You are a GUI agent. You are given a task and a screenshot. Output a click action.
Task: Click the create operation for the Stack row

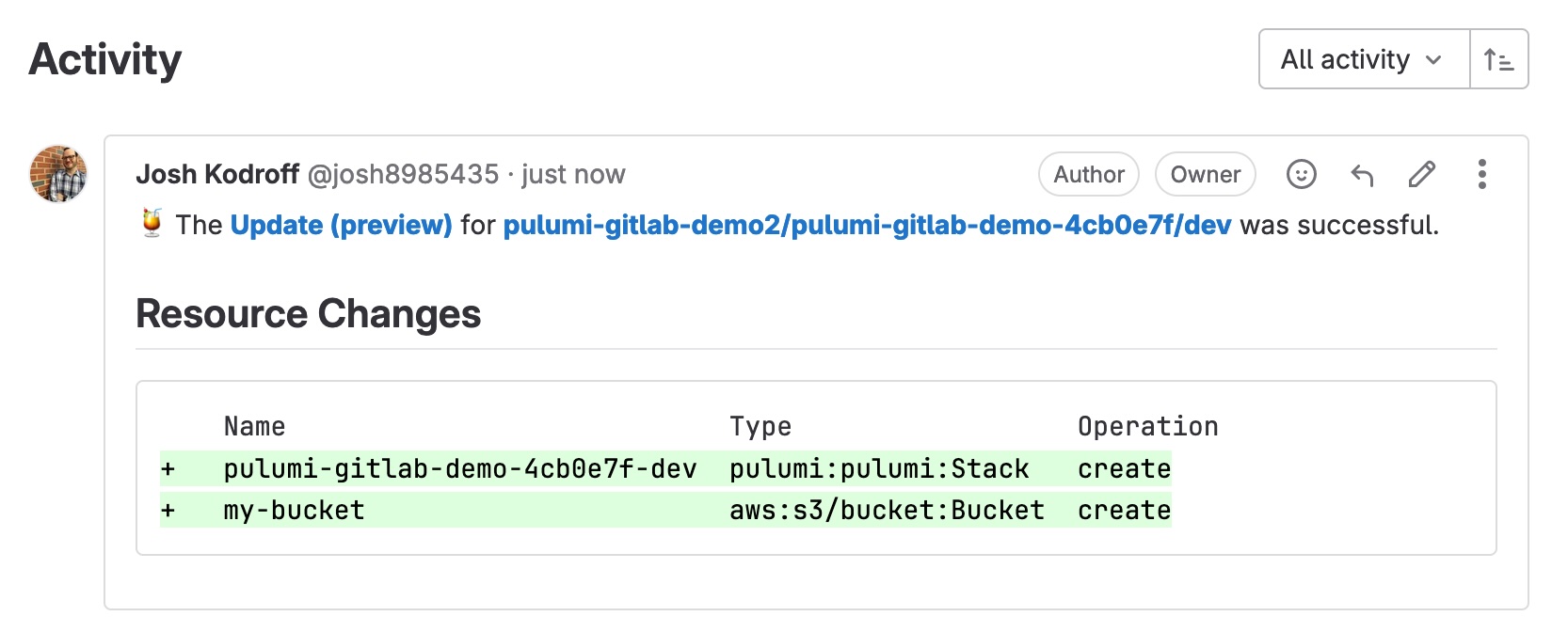[x=1125, y=468]
